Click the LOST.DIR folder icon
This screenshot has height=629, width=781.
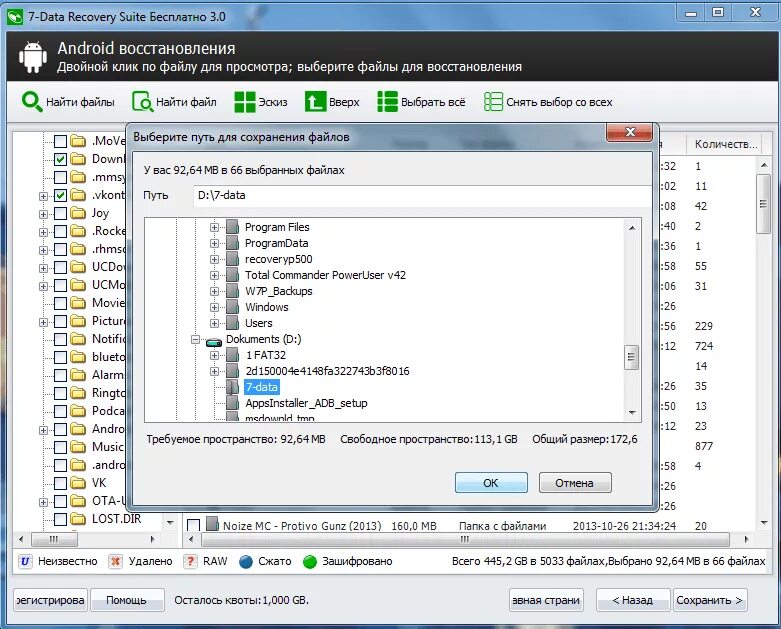coord(78,519)
